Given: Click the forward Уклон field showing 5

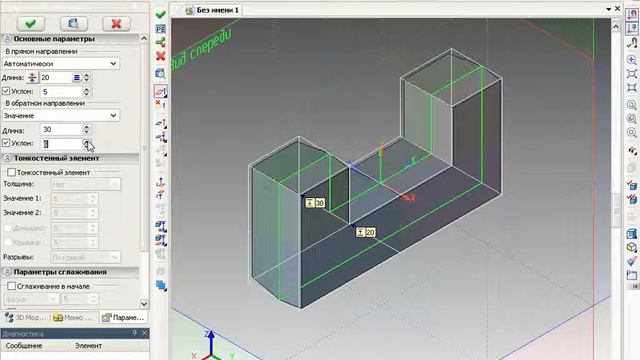Looking at the screenshot, I should [x=61, y=91].
